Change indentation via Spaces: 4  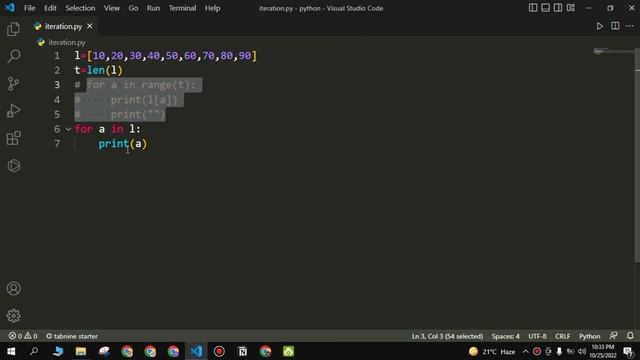pyautogui.click(x=505, y=336)
